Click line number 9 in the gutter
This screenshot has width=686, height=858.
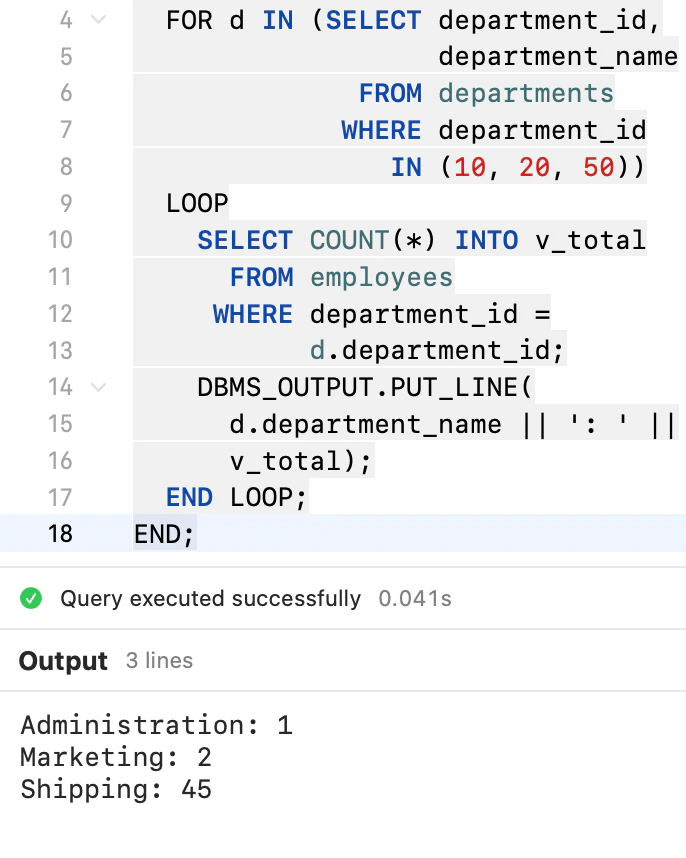click(x=66, y=203)
